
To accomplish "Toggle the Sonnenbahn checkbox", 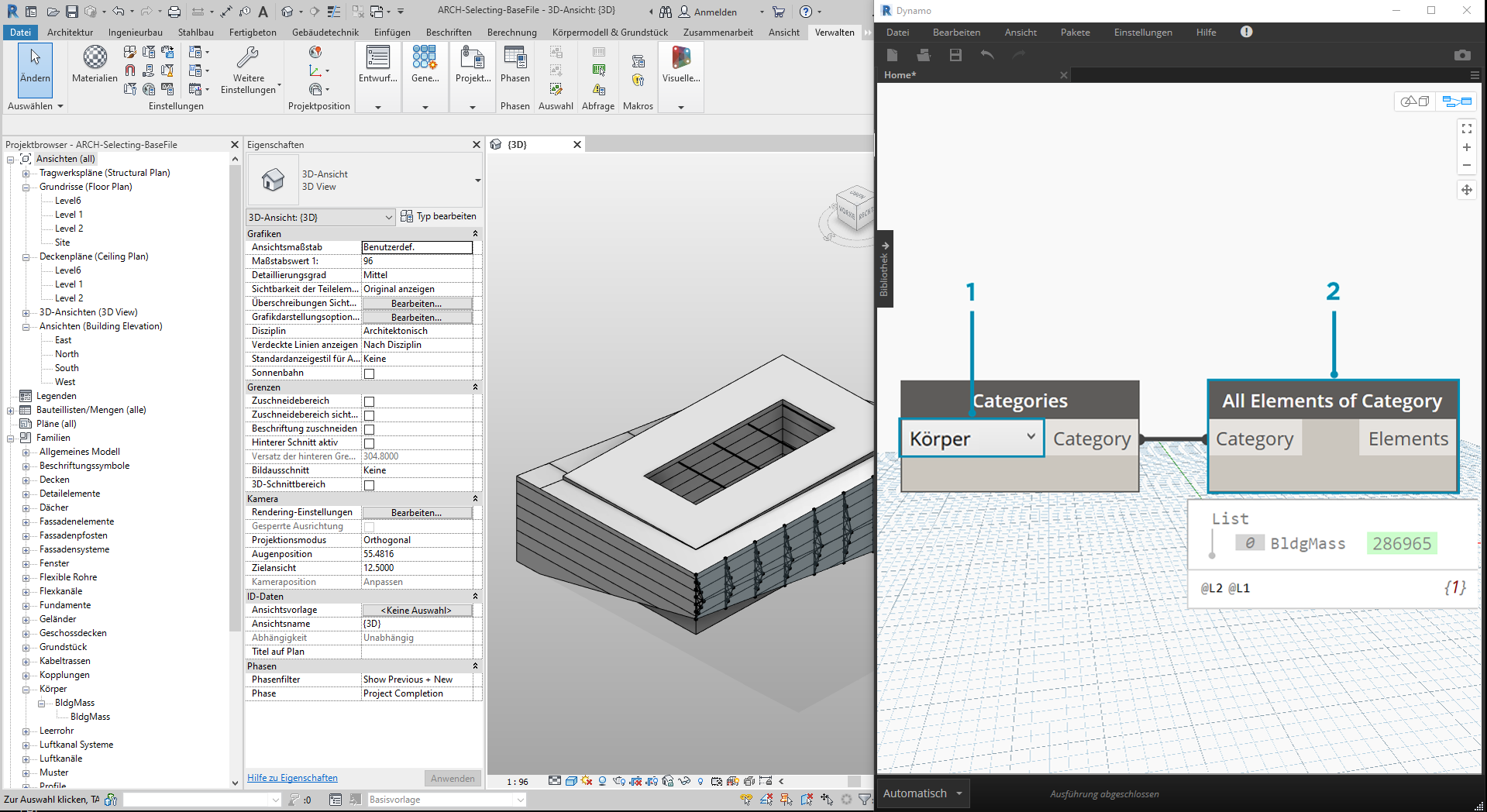I will point(369,373).
